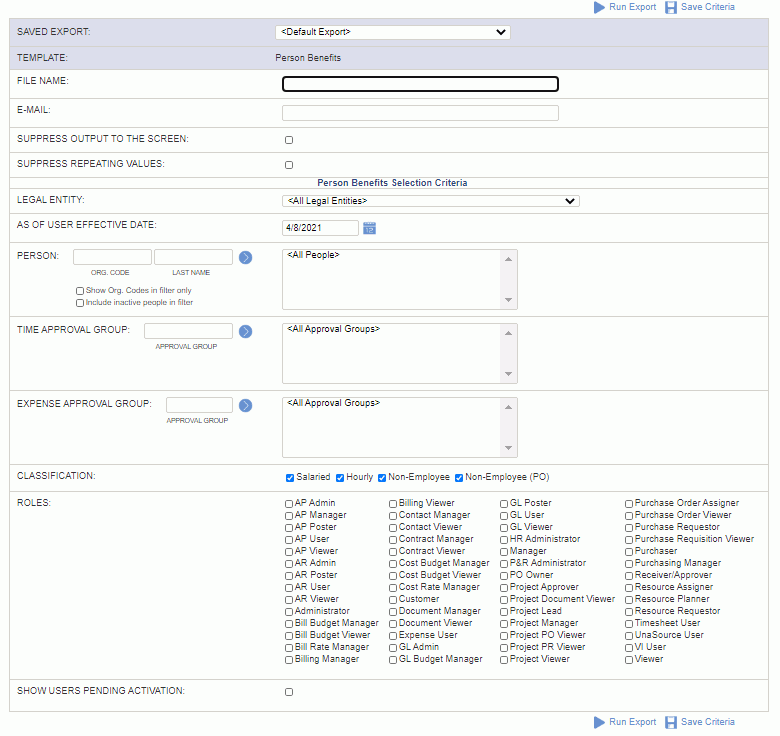
Task: Click the Time Approval Group input
Action: coord(189,331)
